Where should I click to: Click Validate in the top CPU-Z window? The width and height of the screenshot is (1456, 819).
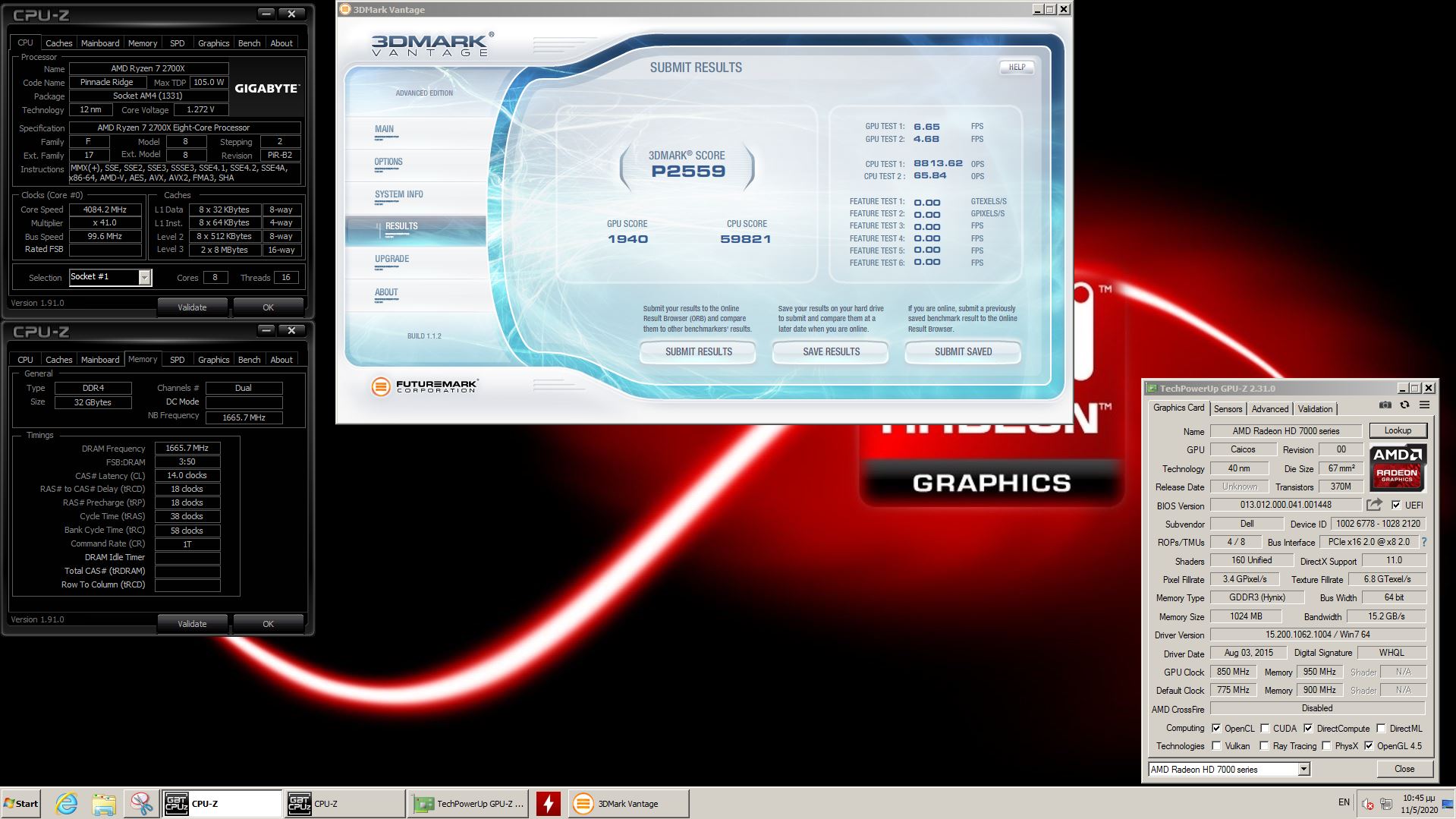(192, 307)
